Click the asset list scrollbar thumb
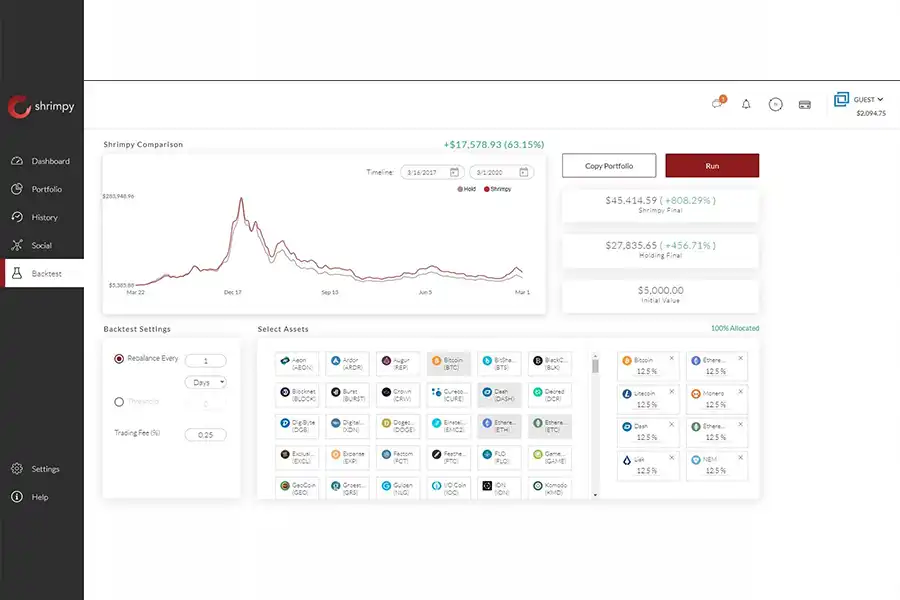900x600 pixels. point(595,366)
